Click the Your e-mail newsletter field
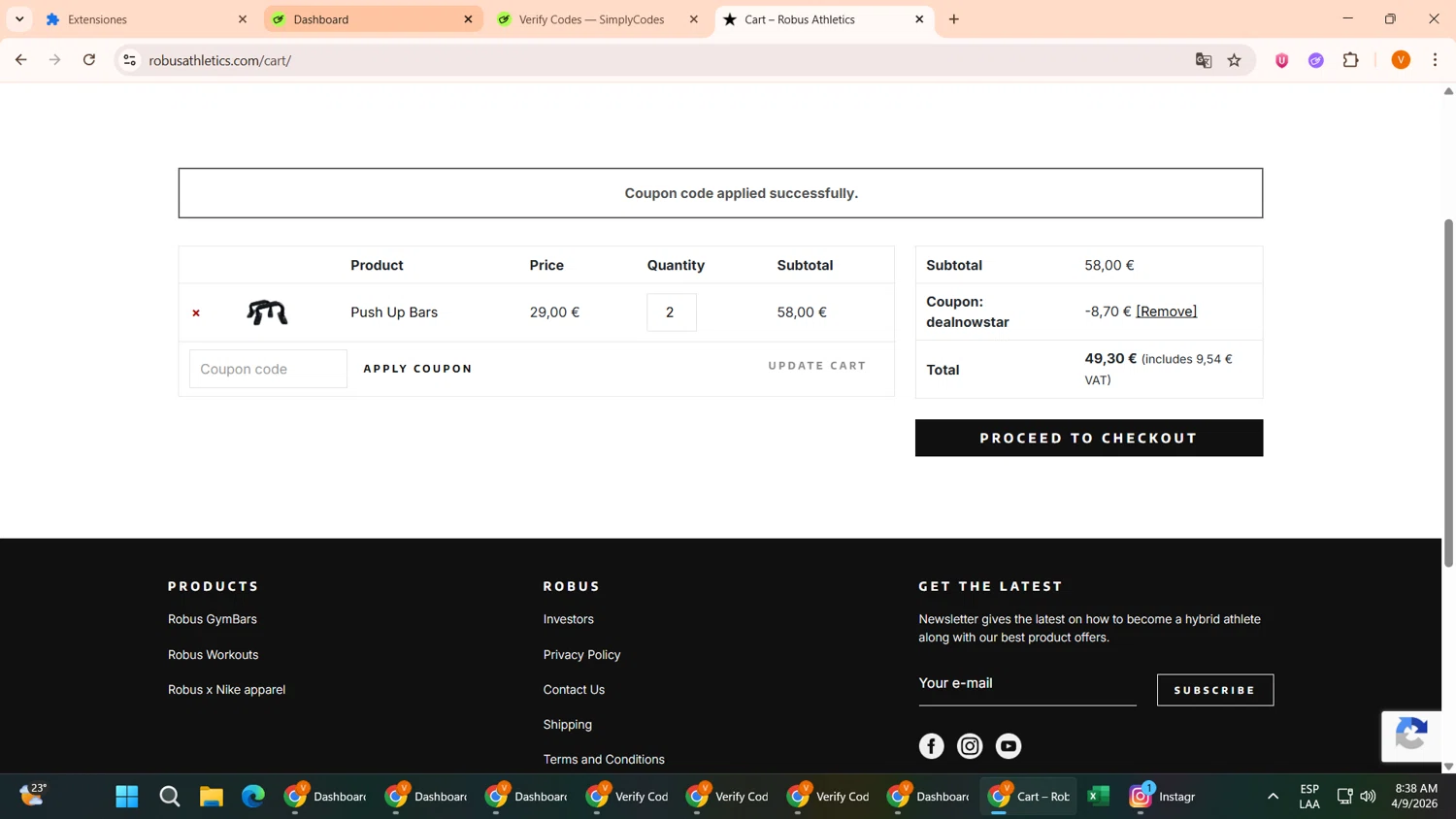Screen dimensions: 1456x819 [x=1027, y=684]
